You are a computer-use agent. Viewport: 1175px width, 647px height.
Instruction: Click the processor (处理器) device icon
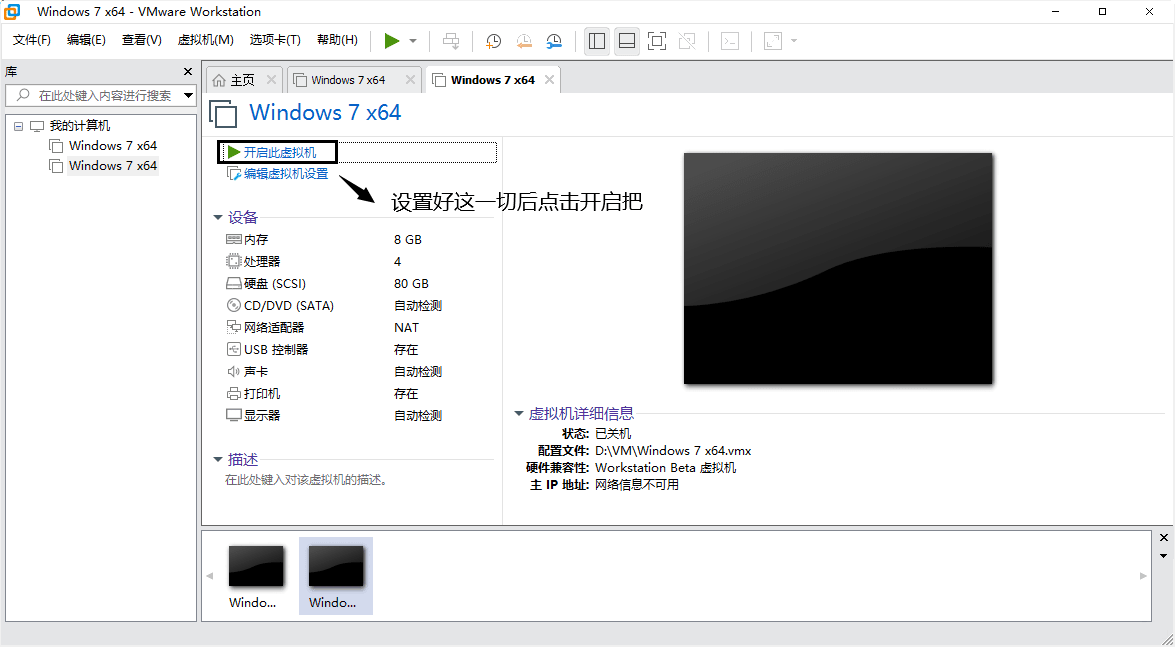[234, 262]
